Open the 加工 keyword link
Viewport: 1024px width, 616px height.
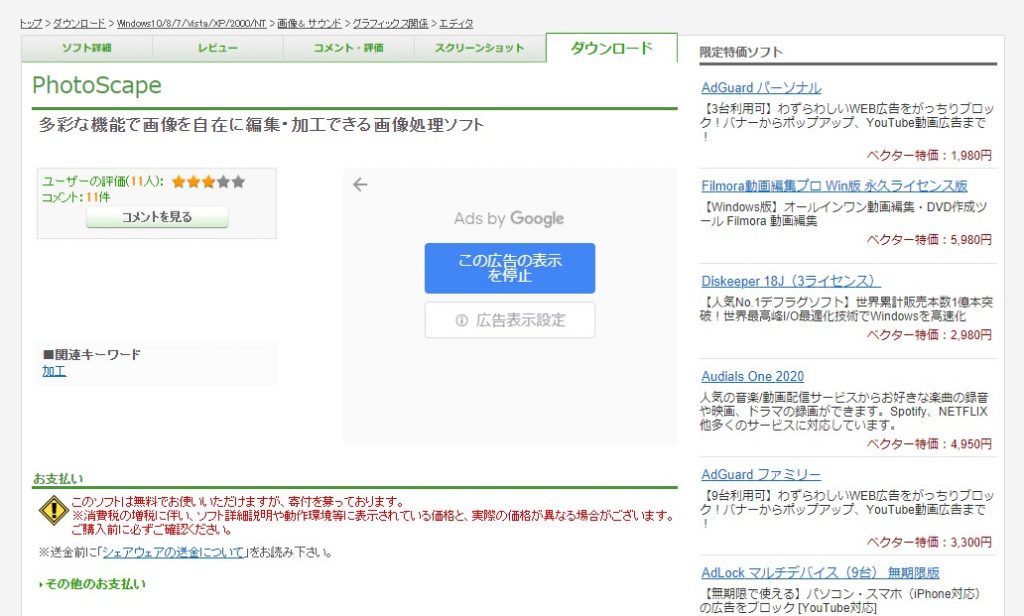54,371
